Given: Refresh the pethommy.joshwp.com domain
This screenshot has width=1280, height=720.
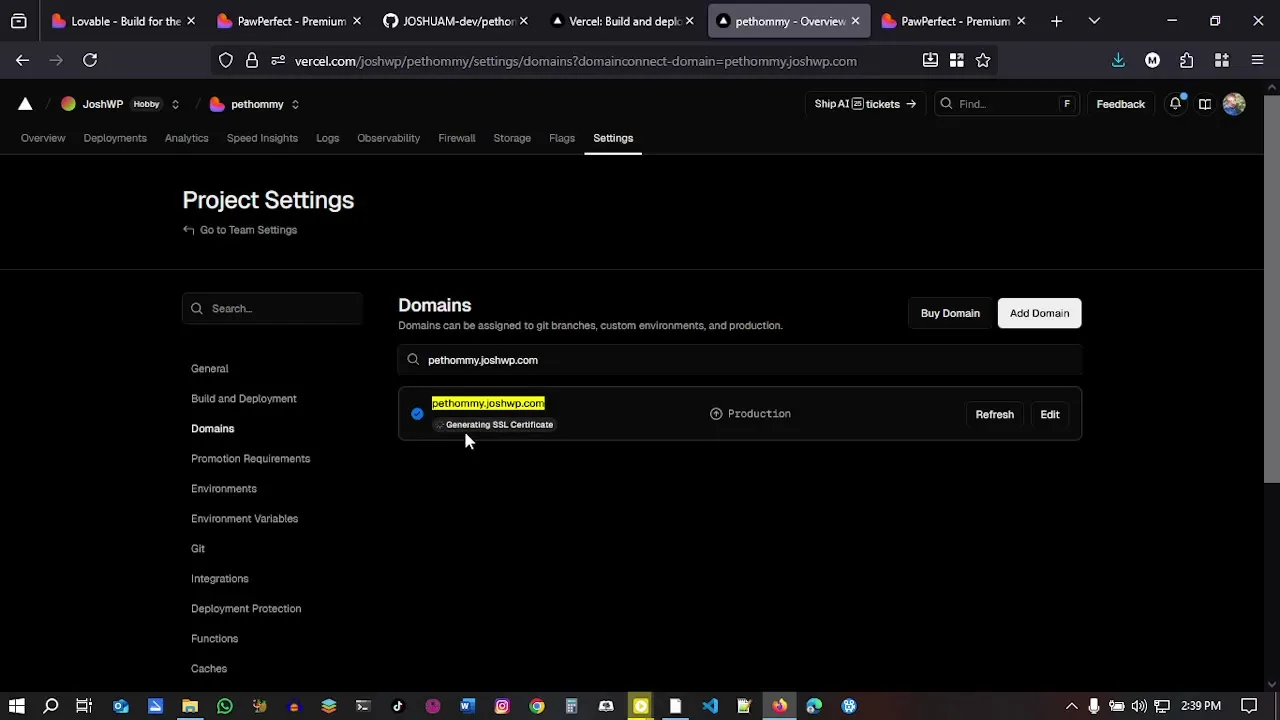Looking at the screenshot, I should tap(995, 414).
